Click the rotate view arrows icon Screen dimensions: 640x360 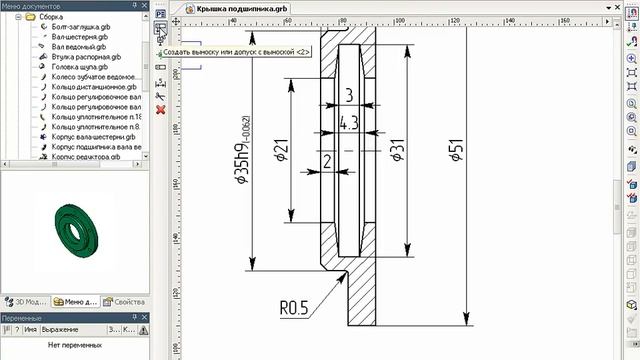632,149
